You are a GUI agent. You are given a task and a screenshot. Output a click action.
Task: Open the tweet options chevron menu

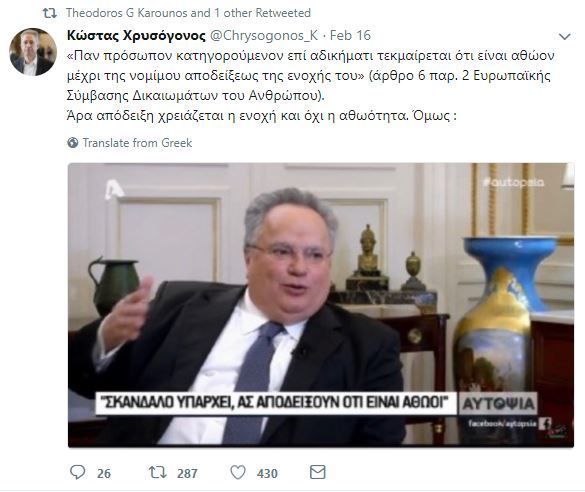564,36
